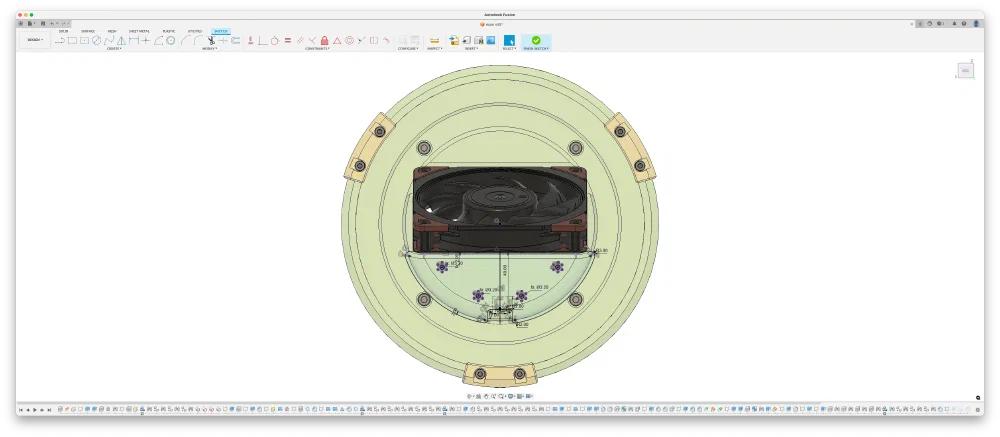Select the Circular Pattern sketch tool
The width and height of the screenshot is (1000, 437).
[171, 40]
